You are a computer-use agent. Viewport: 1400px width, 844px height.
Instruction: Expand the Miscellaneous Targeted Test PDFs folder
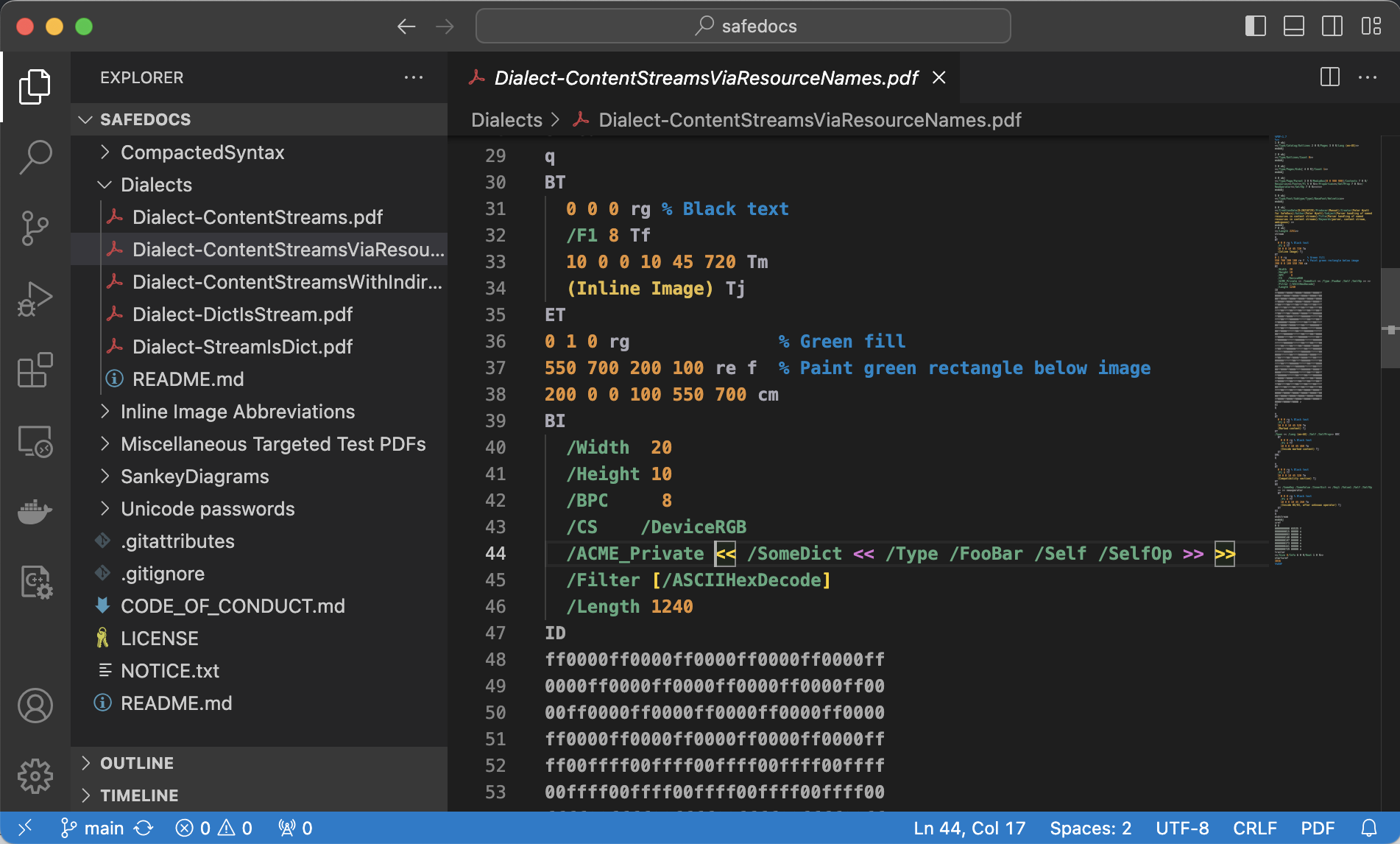click(x=259, y=444)
